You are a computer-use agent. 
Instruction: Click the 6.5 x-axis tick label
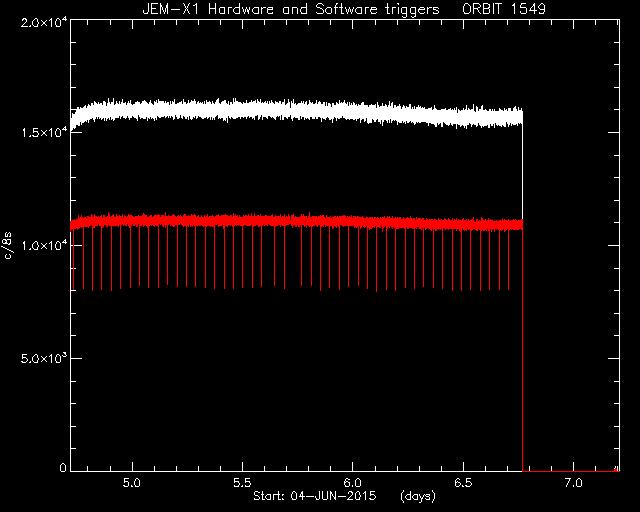[x=463, y=483]
